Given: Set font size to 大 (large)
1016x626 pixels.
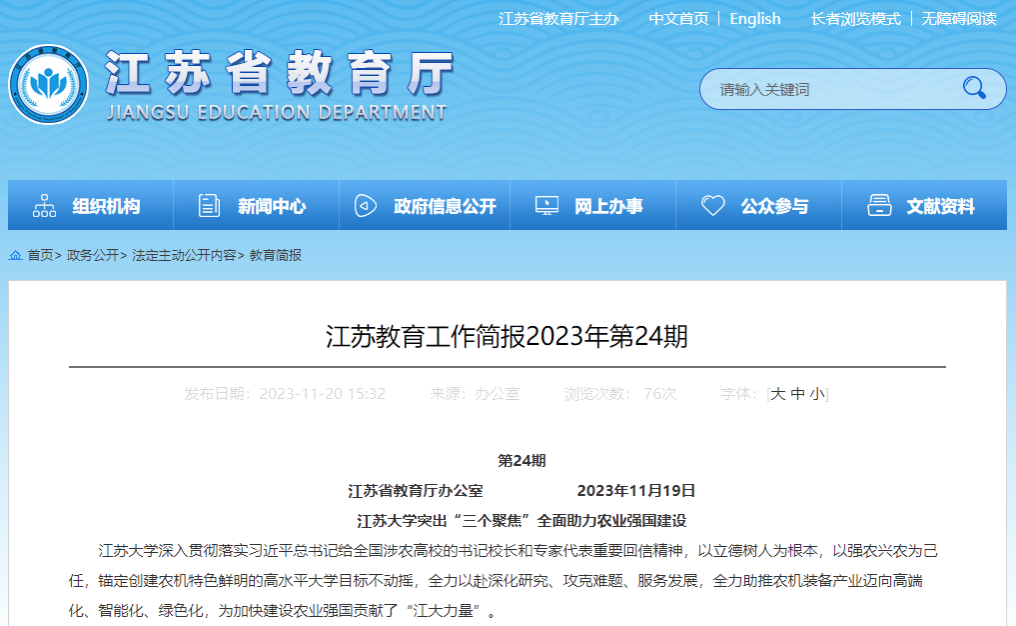Looking at the screenshot, I should click(x=778, y=394).
